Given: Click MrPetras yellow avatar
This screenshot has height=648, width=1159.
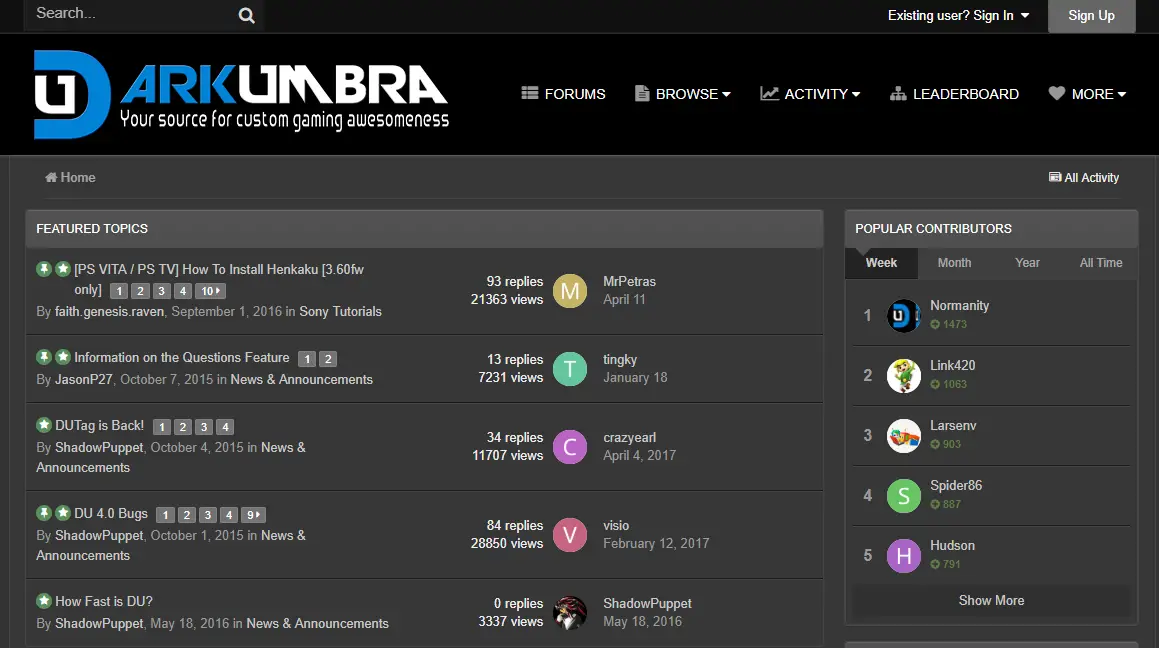Looking at the screenshot, I should pos(570,291).
